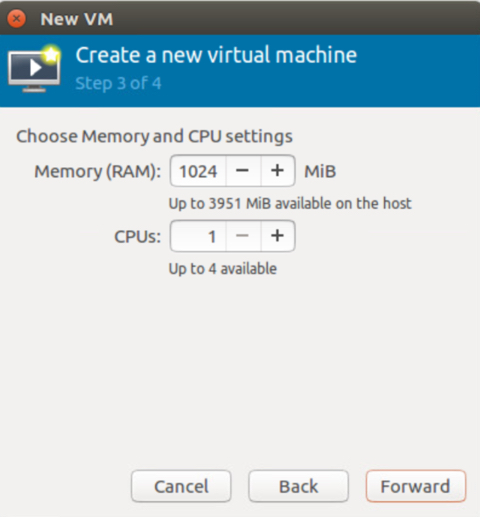This screenshot has height=517, width=480.
Task: Click the MiB unit label
Action: click(x=320, y=172)
